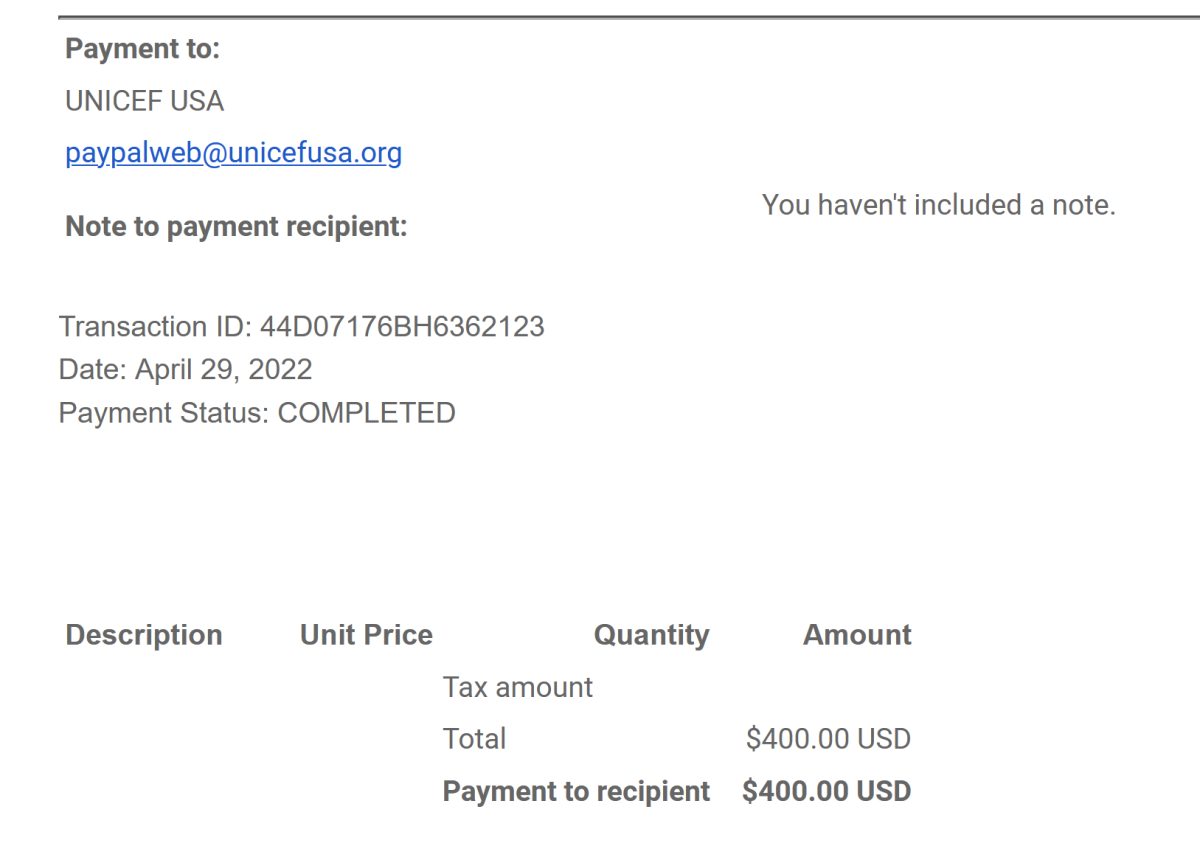The width and height of the screenshot is (1200, 846).
Task: Click the word COMPLETED in payment status
Action: (x=367, y=413)
